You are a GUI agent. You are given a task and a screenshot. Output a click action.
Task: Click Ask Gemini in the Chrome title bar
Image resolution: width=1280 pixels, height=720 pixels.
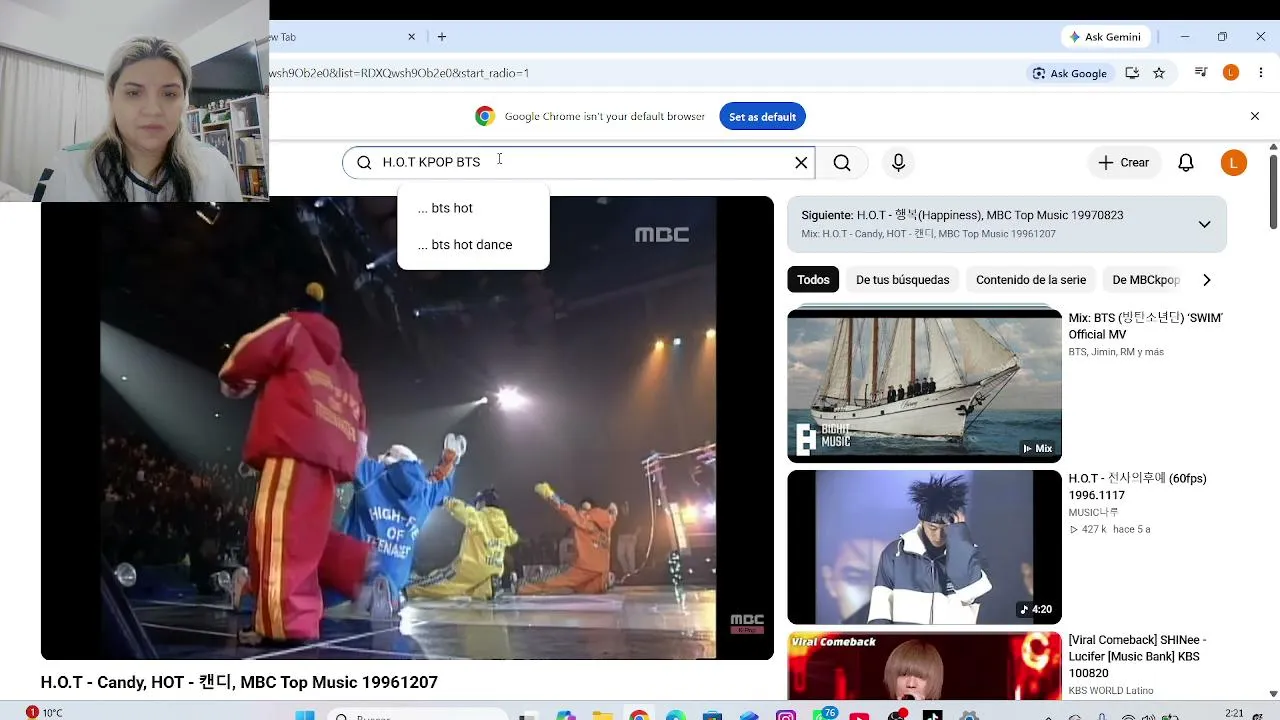pyautogui.click(x=1104, y=37)
